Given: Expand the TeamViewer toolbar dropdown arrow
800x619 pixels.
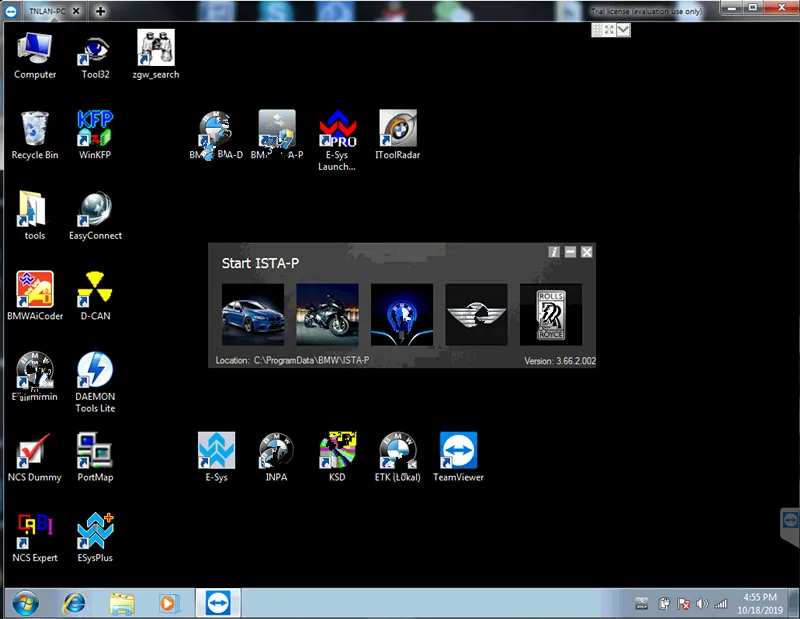Looking at the screenshot, I should click(x=623, y=30).
